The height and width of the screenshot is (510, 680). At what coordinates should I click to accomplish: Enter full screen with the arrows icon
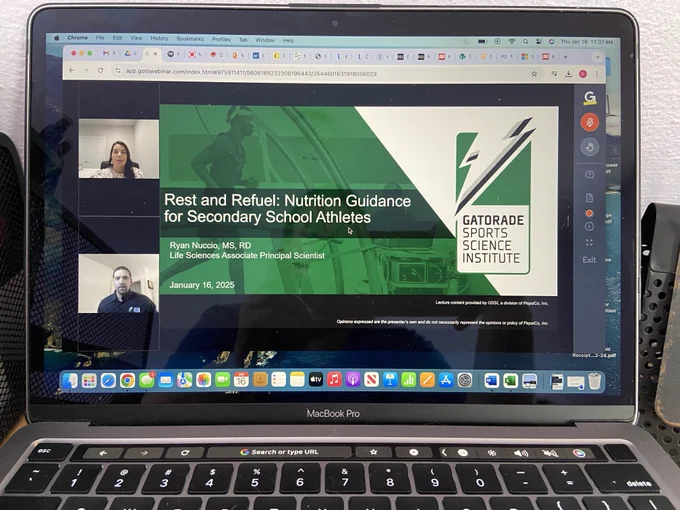pos(589,242)
